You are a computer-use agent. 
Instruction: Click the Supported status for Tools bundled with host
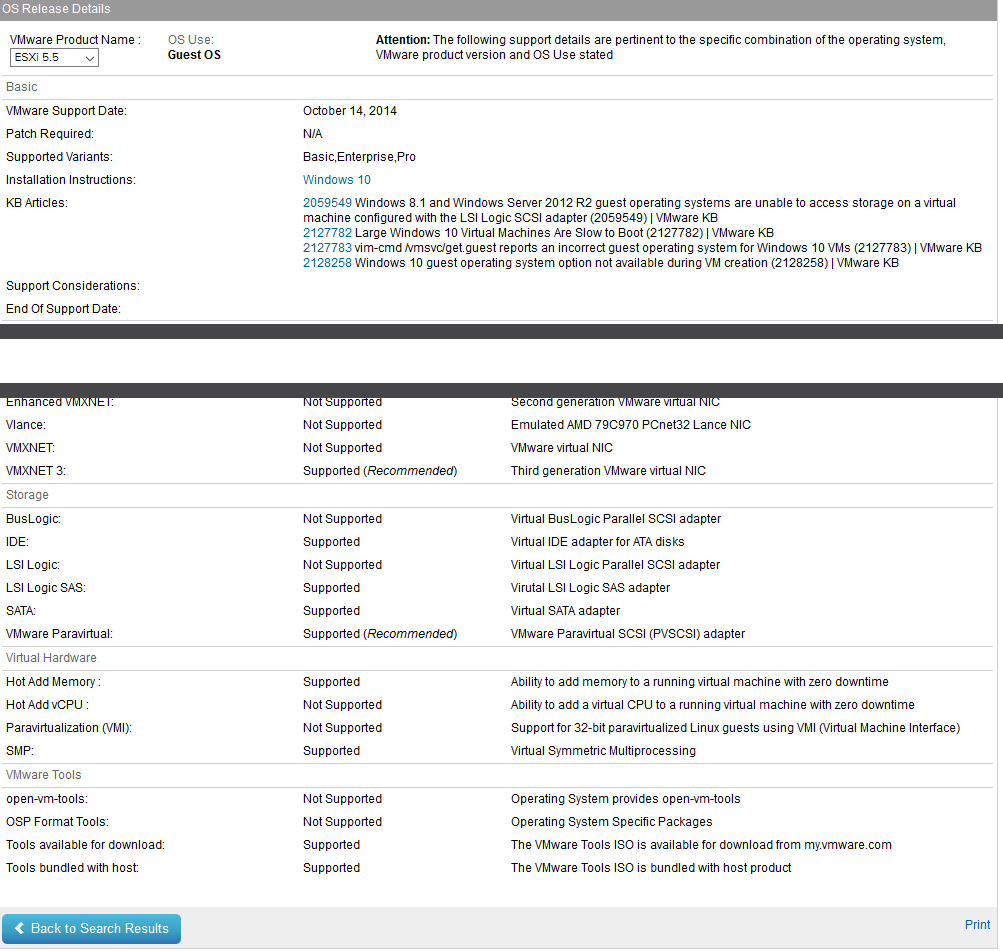coord(331,868)
